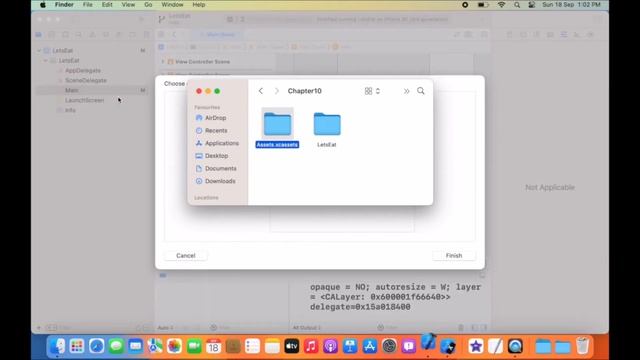Click Cancel in the Xcode sheet
Screen dimensions: 640x360
coord(186,256)
